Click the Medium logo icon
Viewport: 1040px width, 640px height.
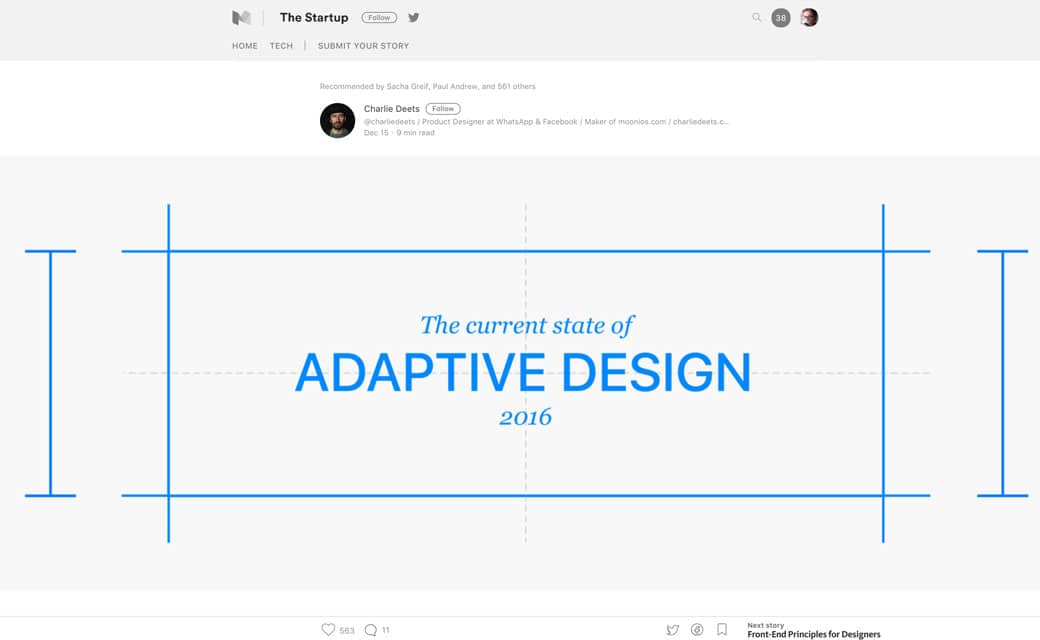[x=241, y=18]
